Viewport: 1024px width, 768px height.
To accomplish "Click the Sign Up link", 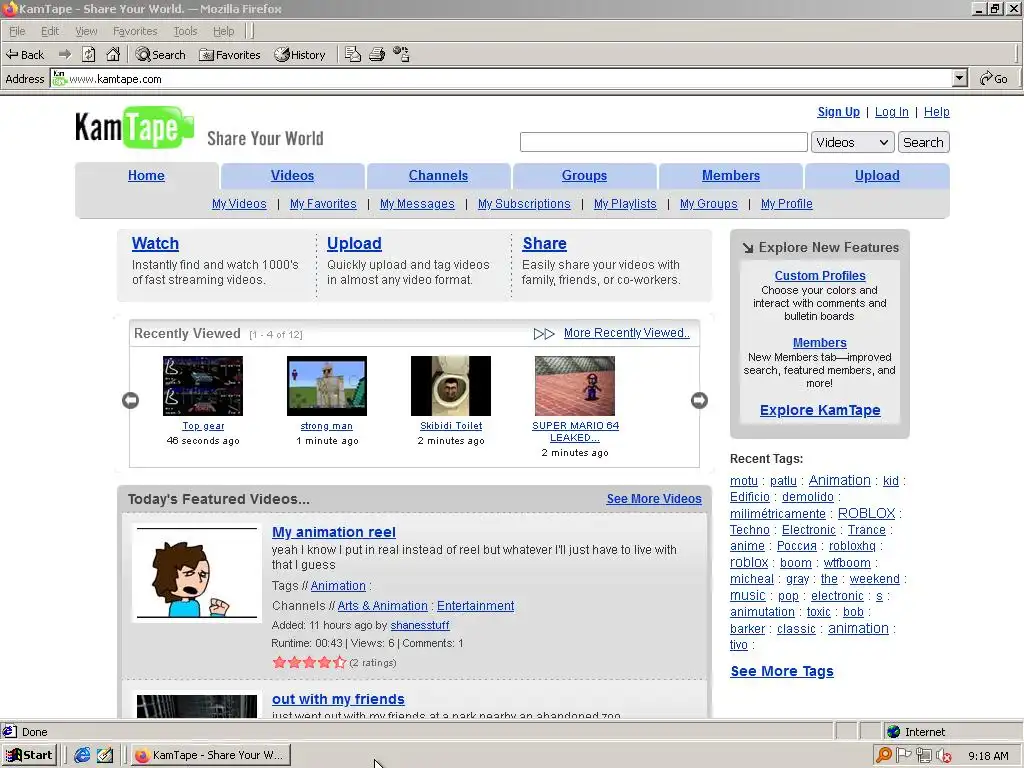I will click(839, 112).
